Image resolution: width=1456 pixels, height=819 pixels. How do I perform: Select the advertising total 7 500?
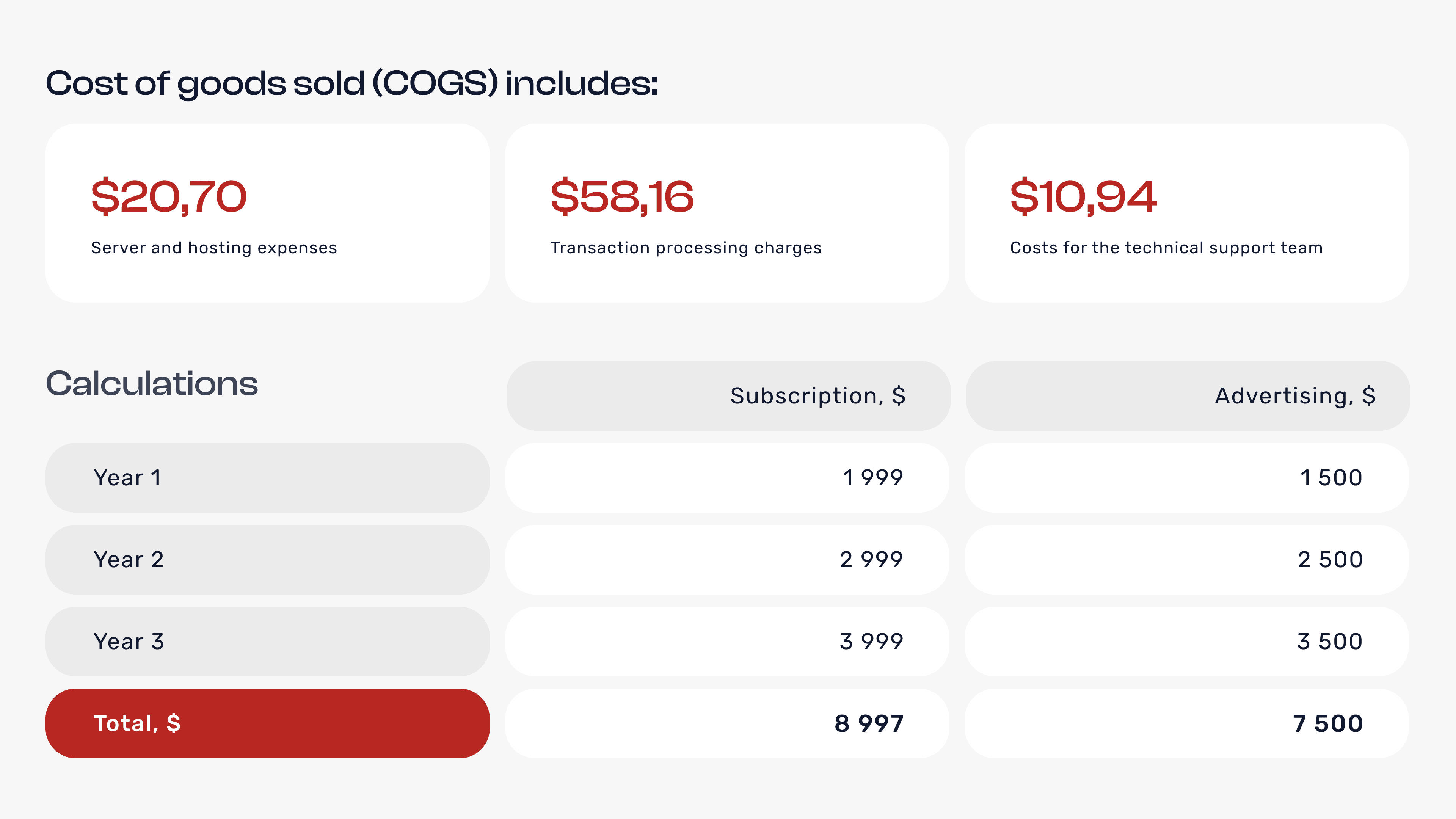tap(1328, 723)
